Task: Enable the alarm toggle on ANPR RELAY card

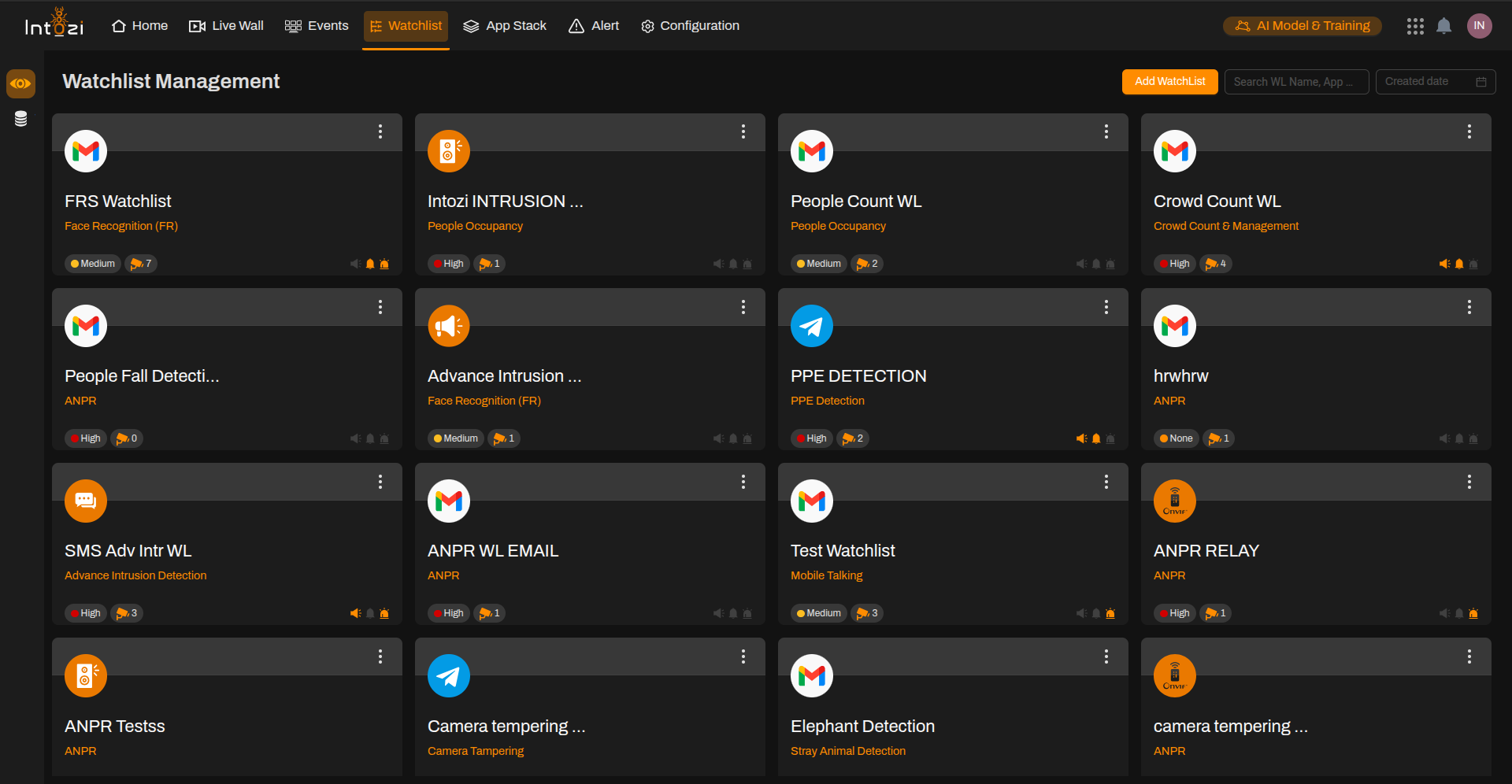Action: tap(1473, 613)
